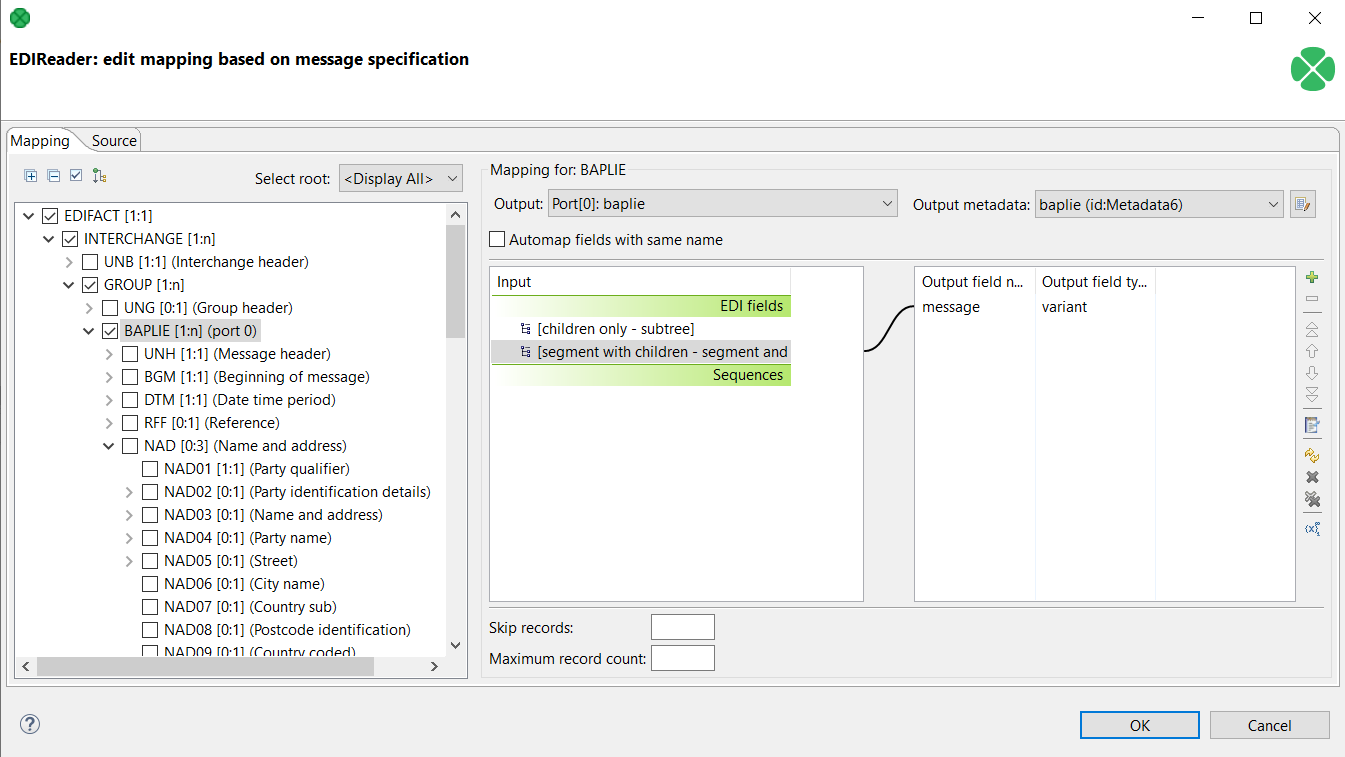The height and width of the screenshot is (757, 1345).
Task: Enable Automap fields with same name
Action: click(497, 240)
